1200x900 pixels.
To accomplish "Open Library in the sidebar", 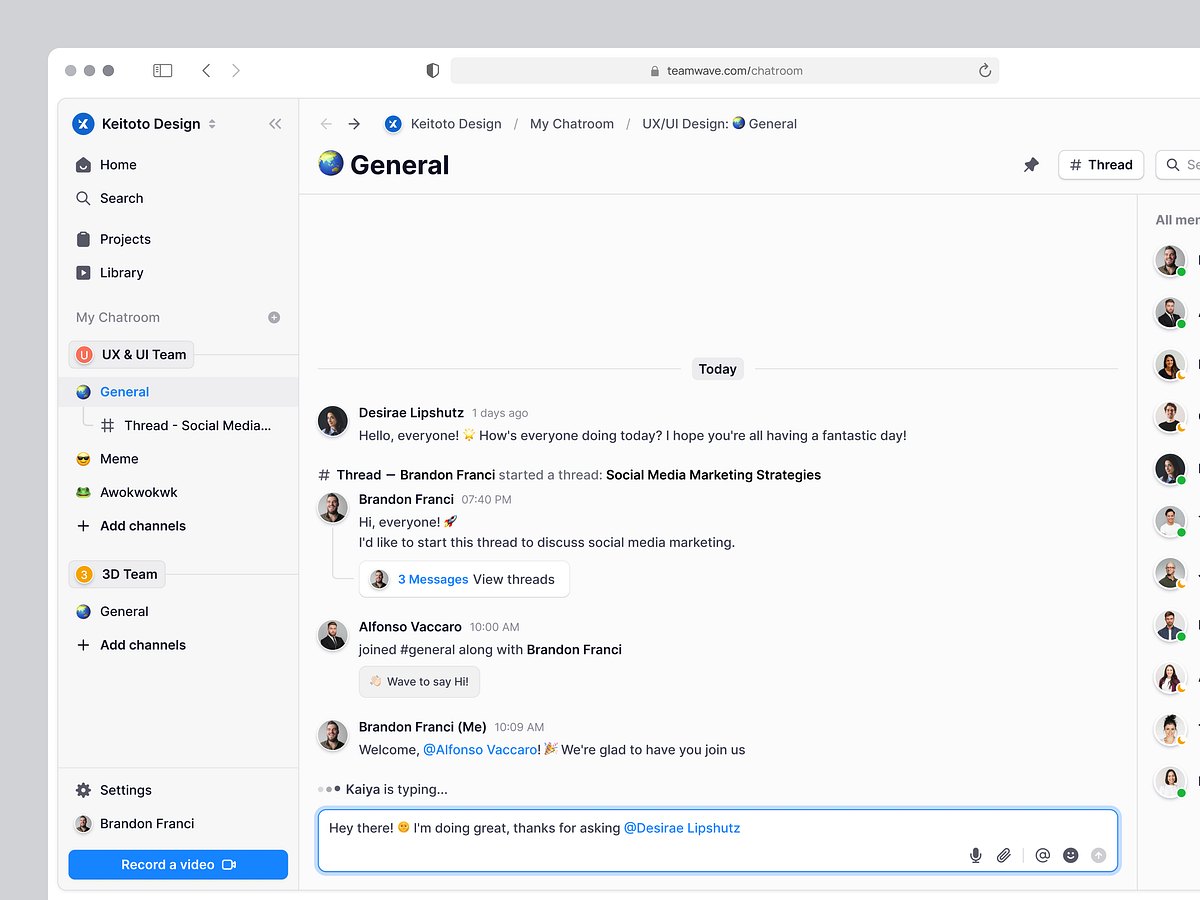I will (x=121, y=273).
